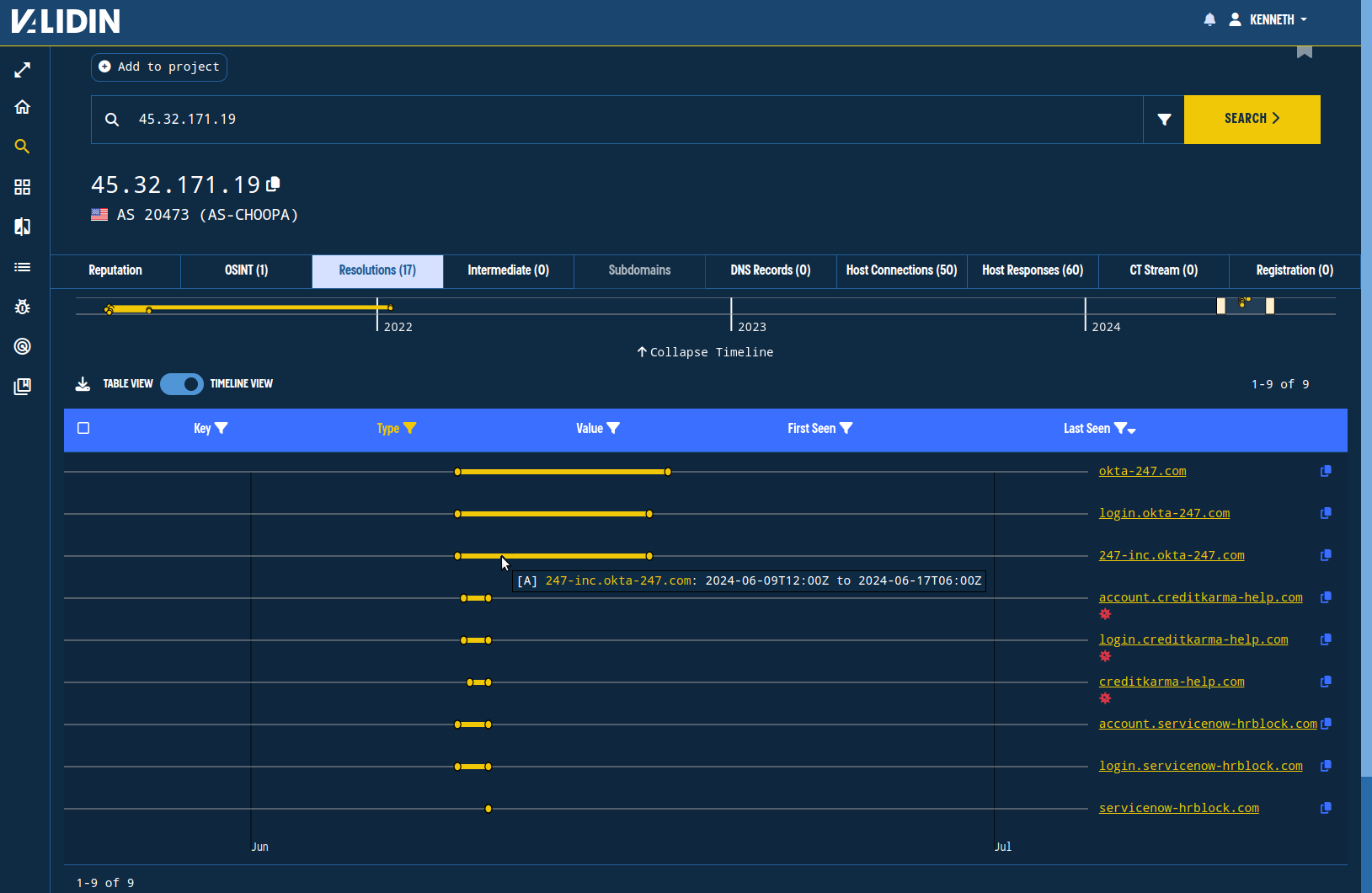The width and height of the screenshot is (1372, 893).
Task: Open the CT Stream (0) tab
Action: click(1163, 270)
